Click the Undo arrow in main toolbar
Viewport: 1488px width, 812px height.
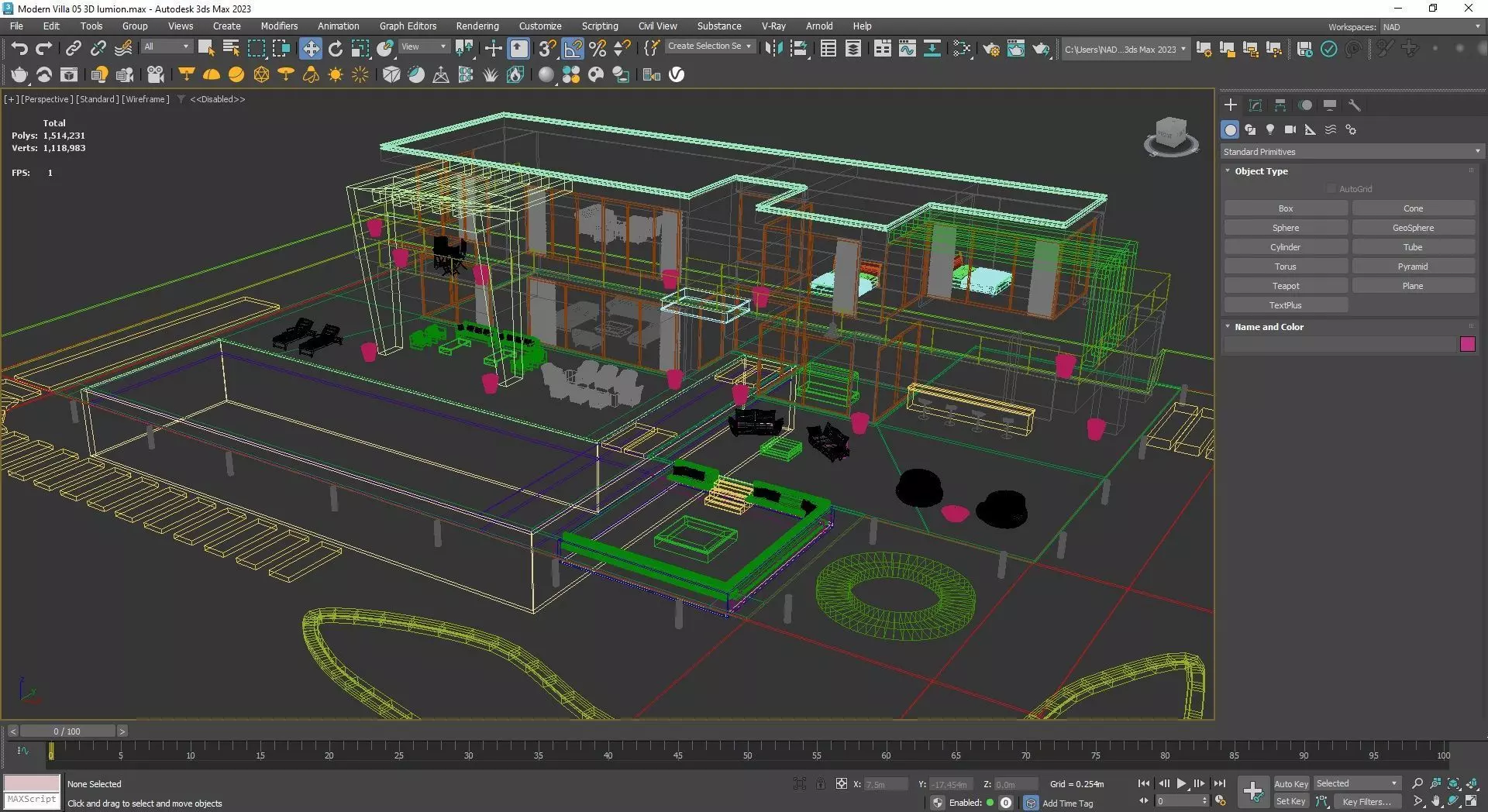[19, 49]
